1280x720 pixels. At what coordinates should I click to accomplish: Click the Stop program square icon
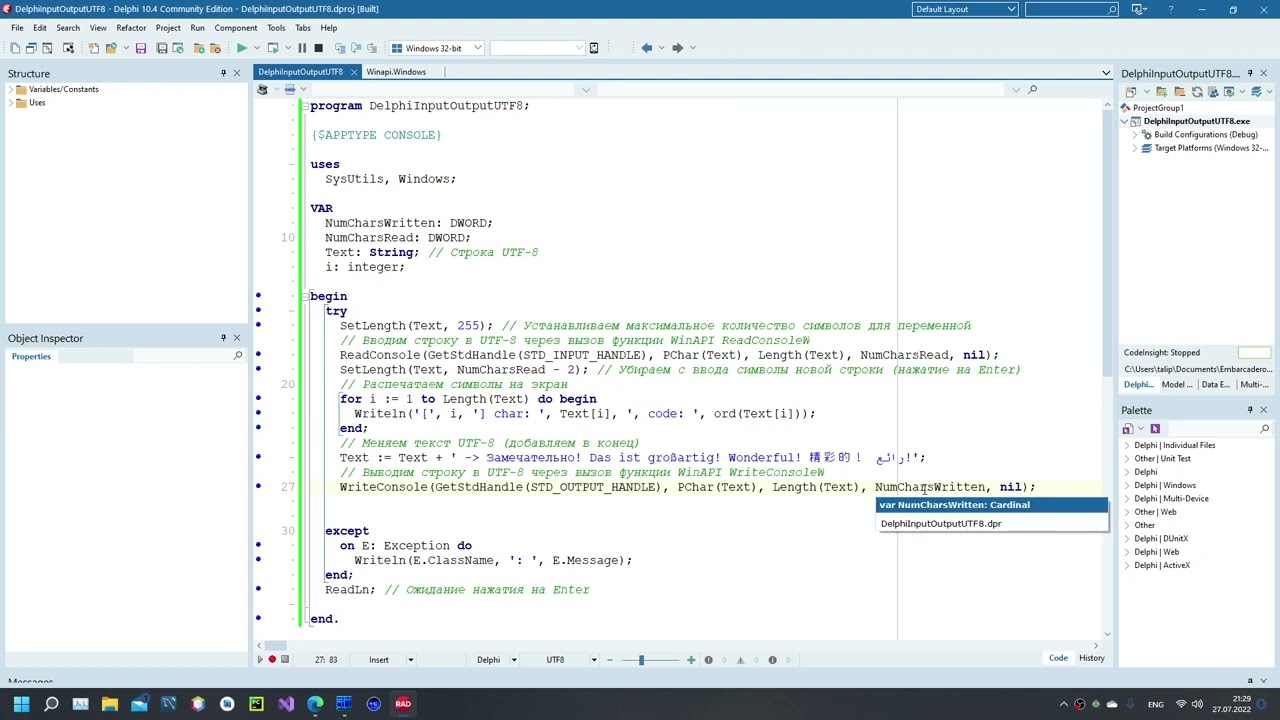pos(318,48)
